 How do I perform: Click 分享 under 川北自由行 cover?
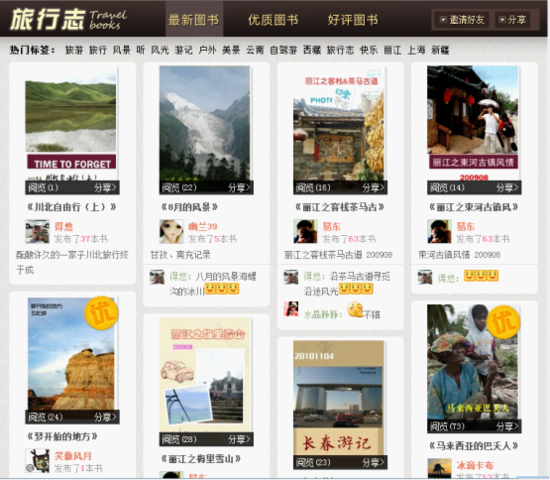click(105, 188)
